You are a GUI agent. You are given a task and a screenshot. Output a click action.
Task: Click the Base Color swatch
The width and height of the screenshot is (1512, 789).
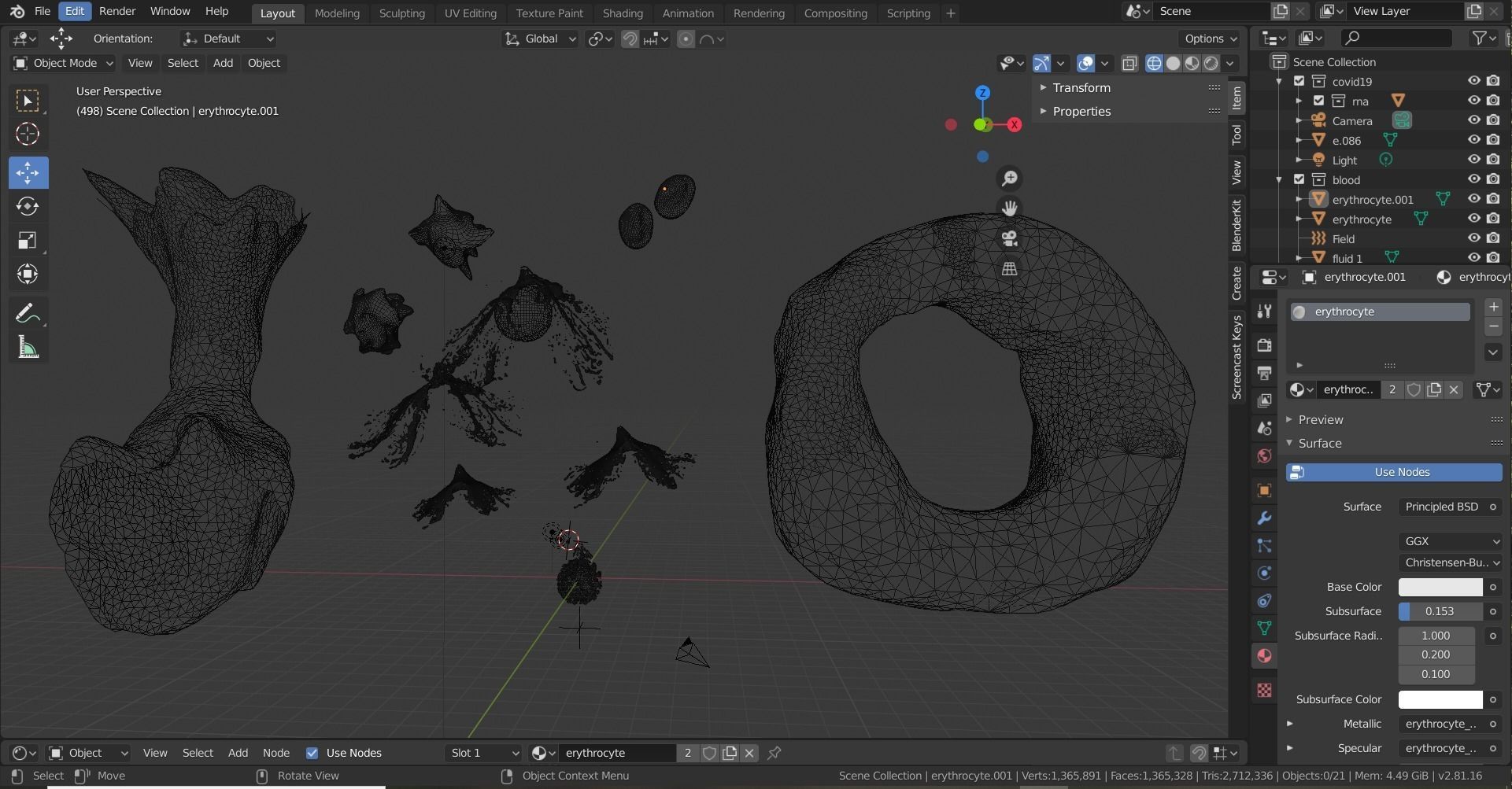click(x=1440, y=587)
